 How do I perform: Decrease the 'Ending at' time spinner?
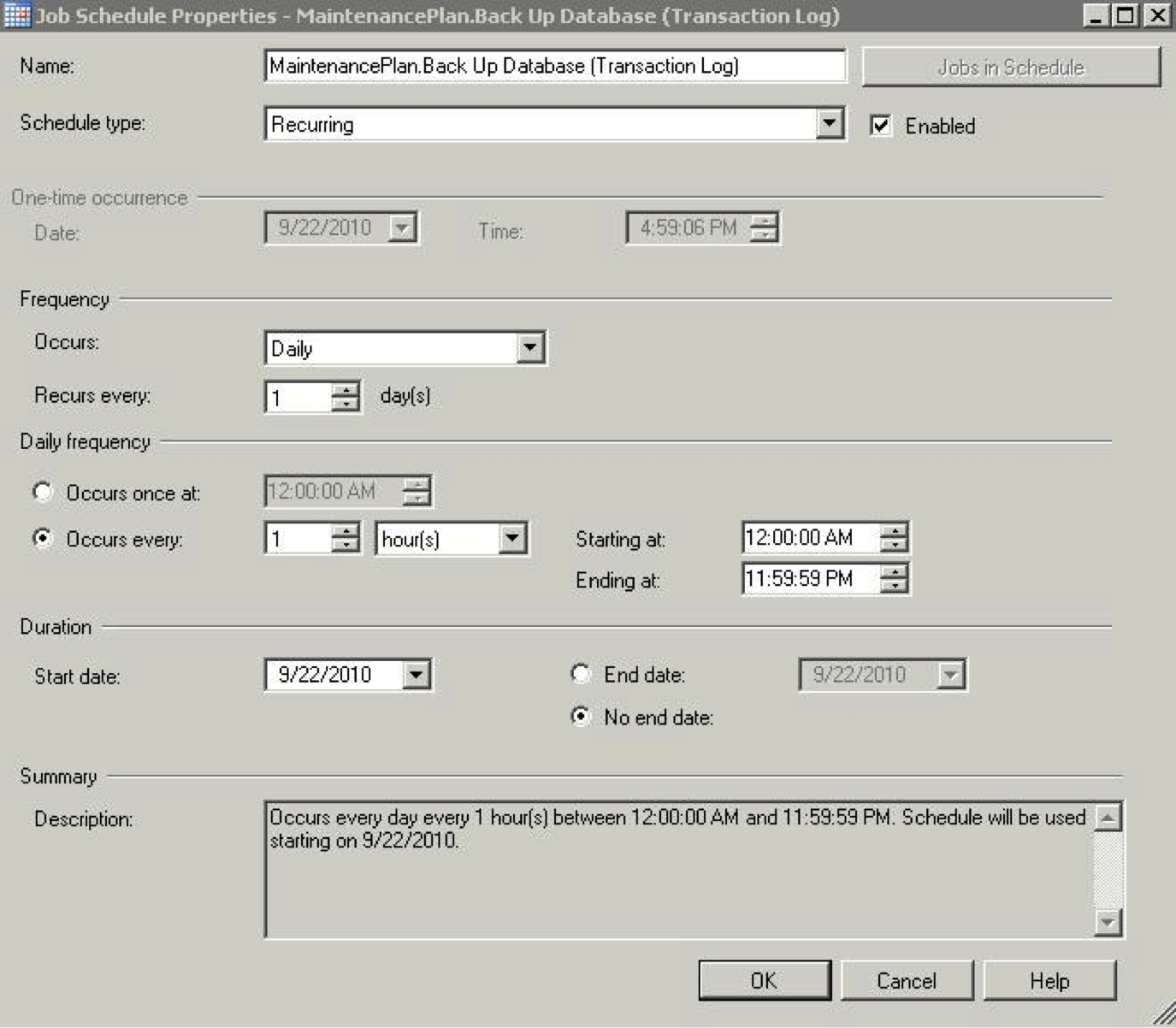tap(894, 587)
